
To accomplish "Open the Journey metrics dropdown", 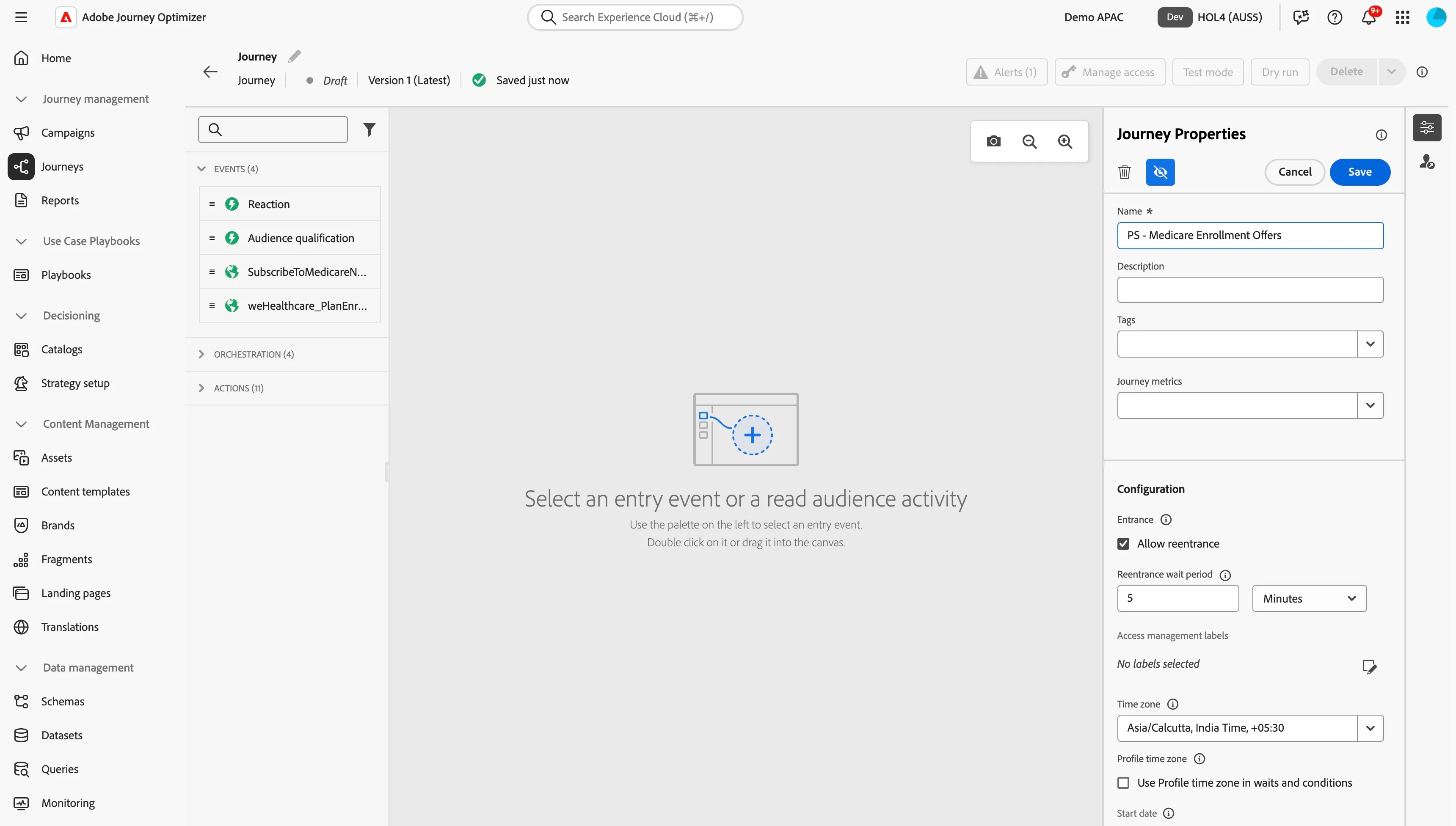I will (1371, 405).
